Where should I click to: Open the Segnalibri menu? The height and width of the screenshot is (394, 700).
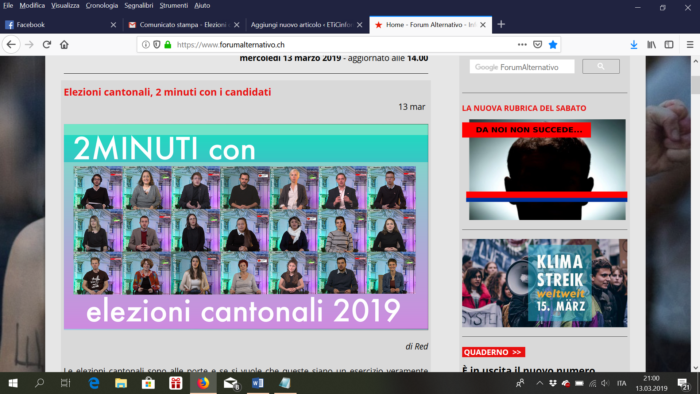coord(139,5)
